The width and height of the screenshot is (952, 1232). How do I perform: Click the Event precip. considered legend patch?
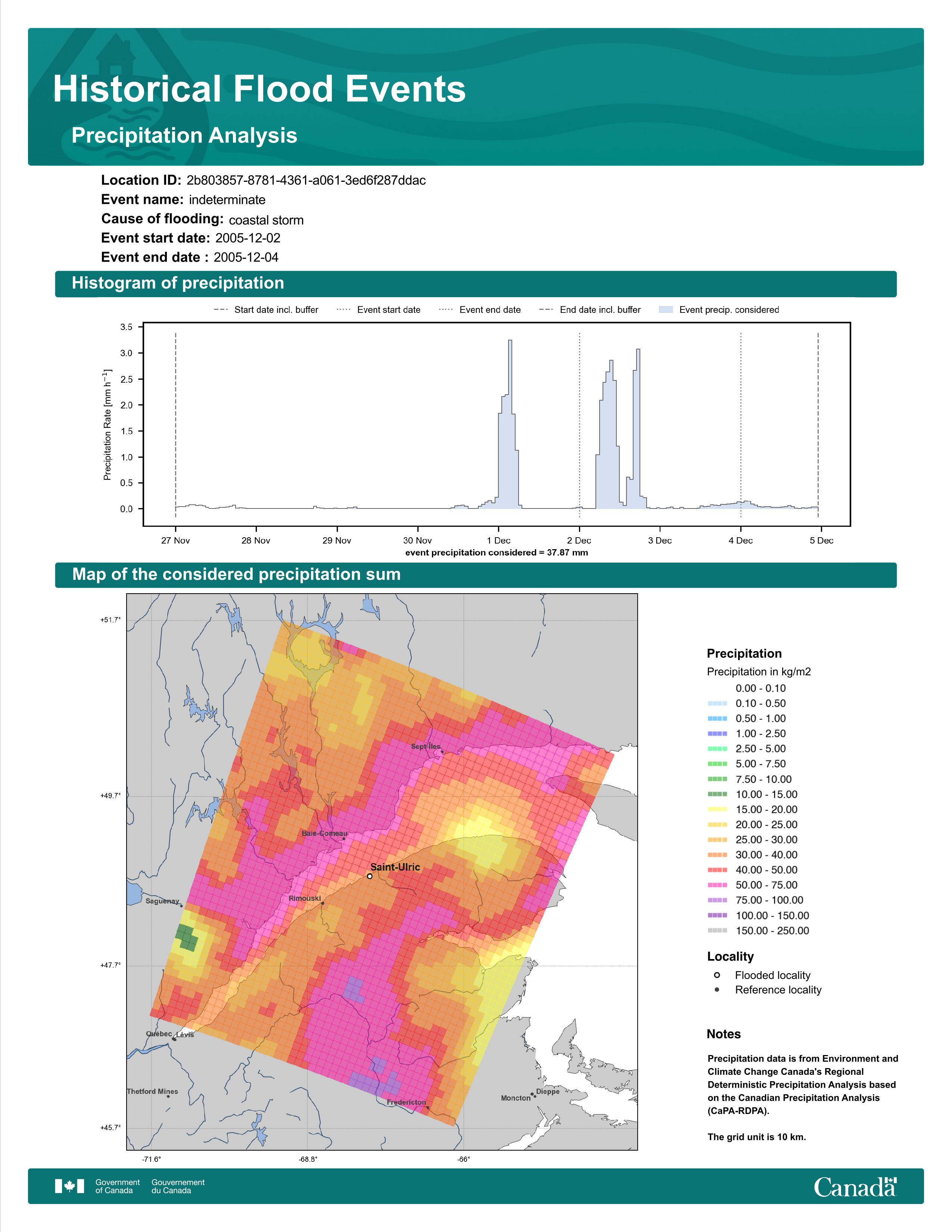[666, 310]
